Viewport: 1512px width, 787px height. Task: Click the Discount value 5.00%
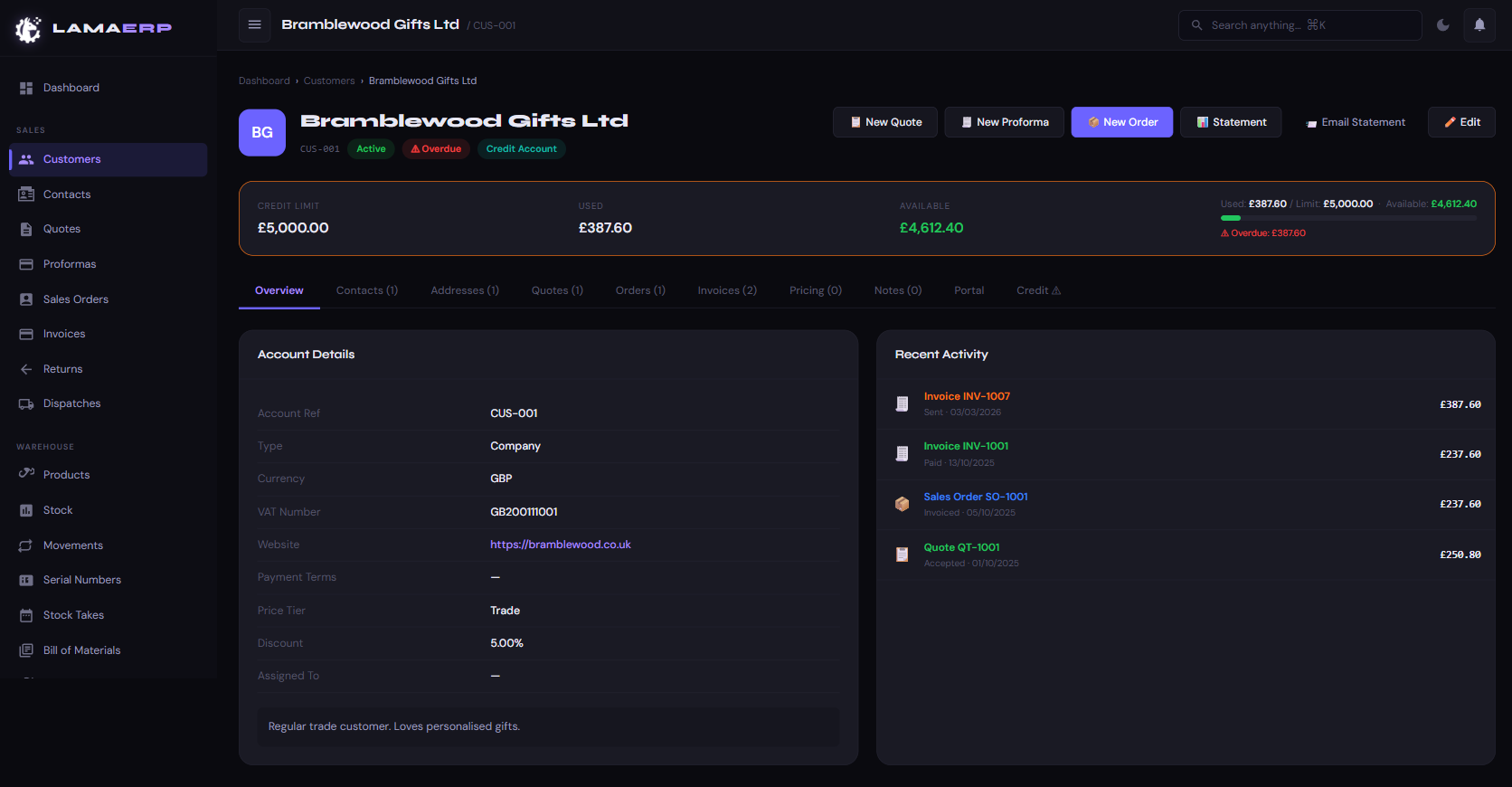coord(506,643)
